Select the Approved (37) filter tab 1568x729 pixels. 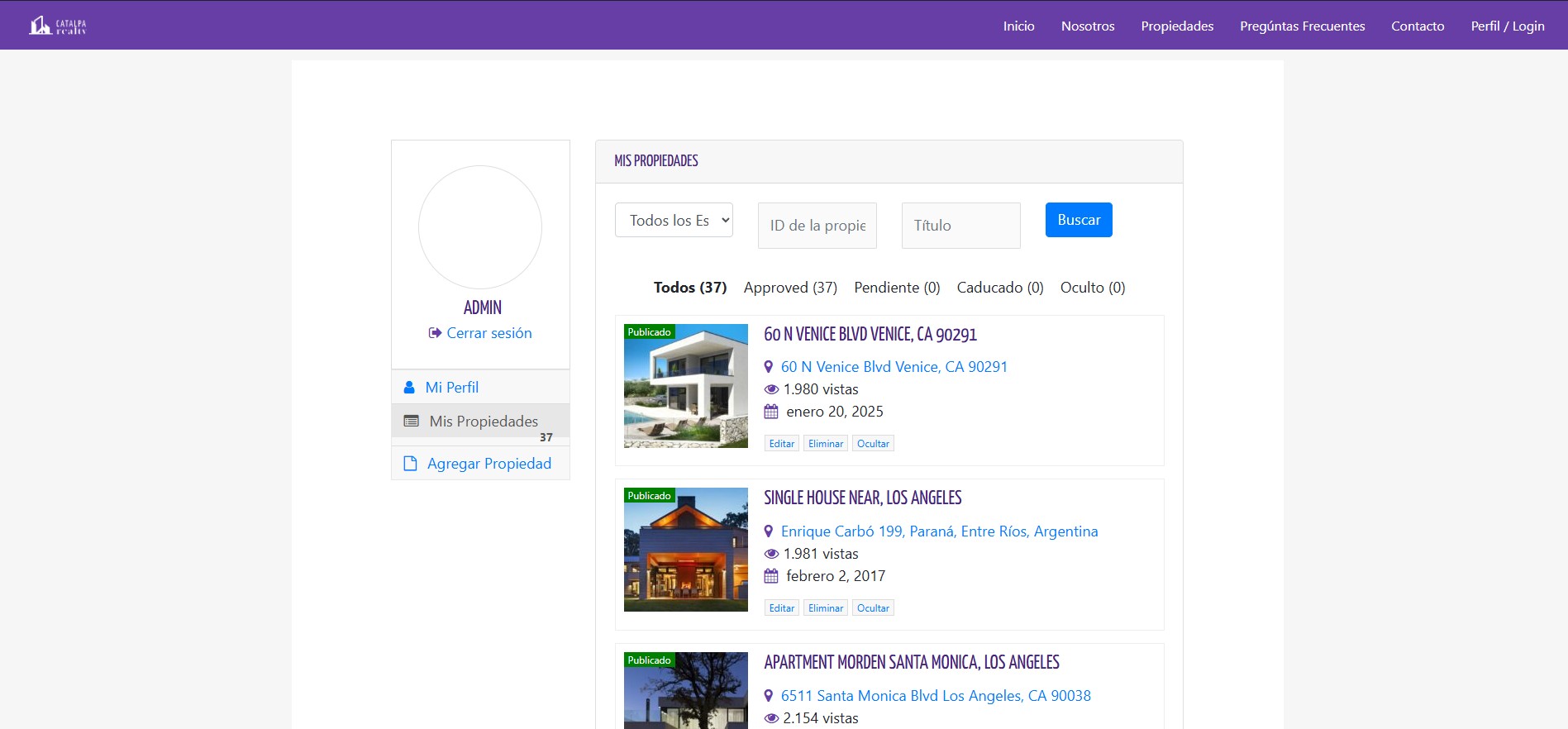click(x=790, y=288)
